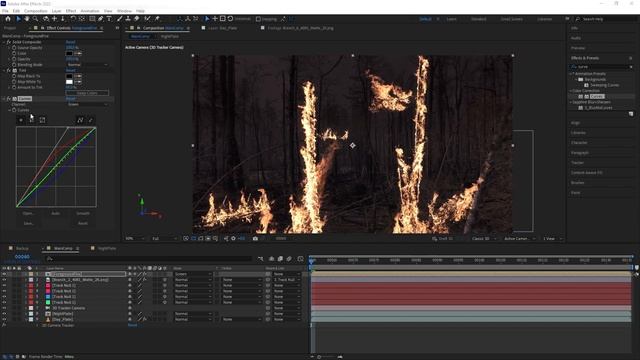Pick the Color eyedropper in Solid Composite

tap(78, 53)
